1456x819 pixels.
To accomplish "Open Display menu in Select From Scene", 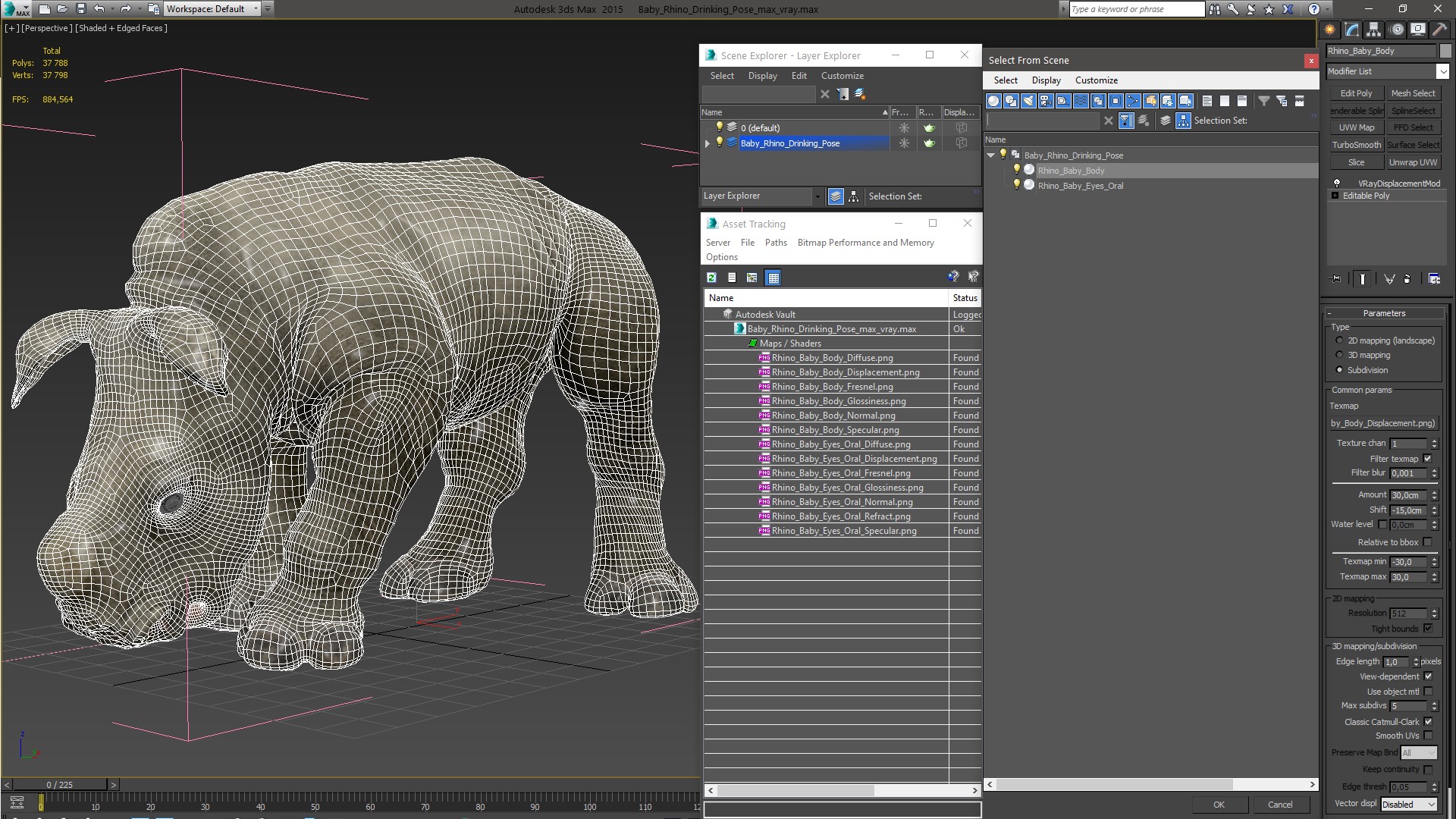I will tap(1046, 80).
